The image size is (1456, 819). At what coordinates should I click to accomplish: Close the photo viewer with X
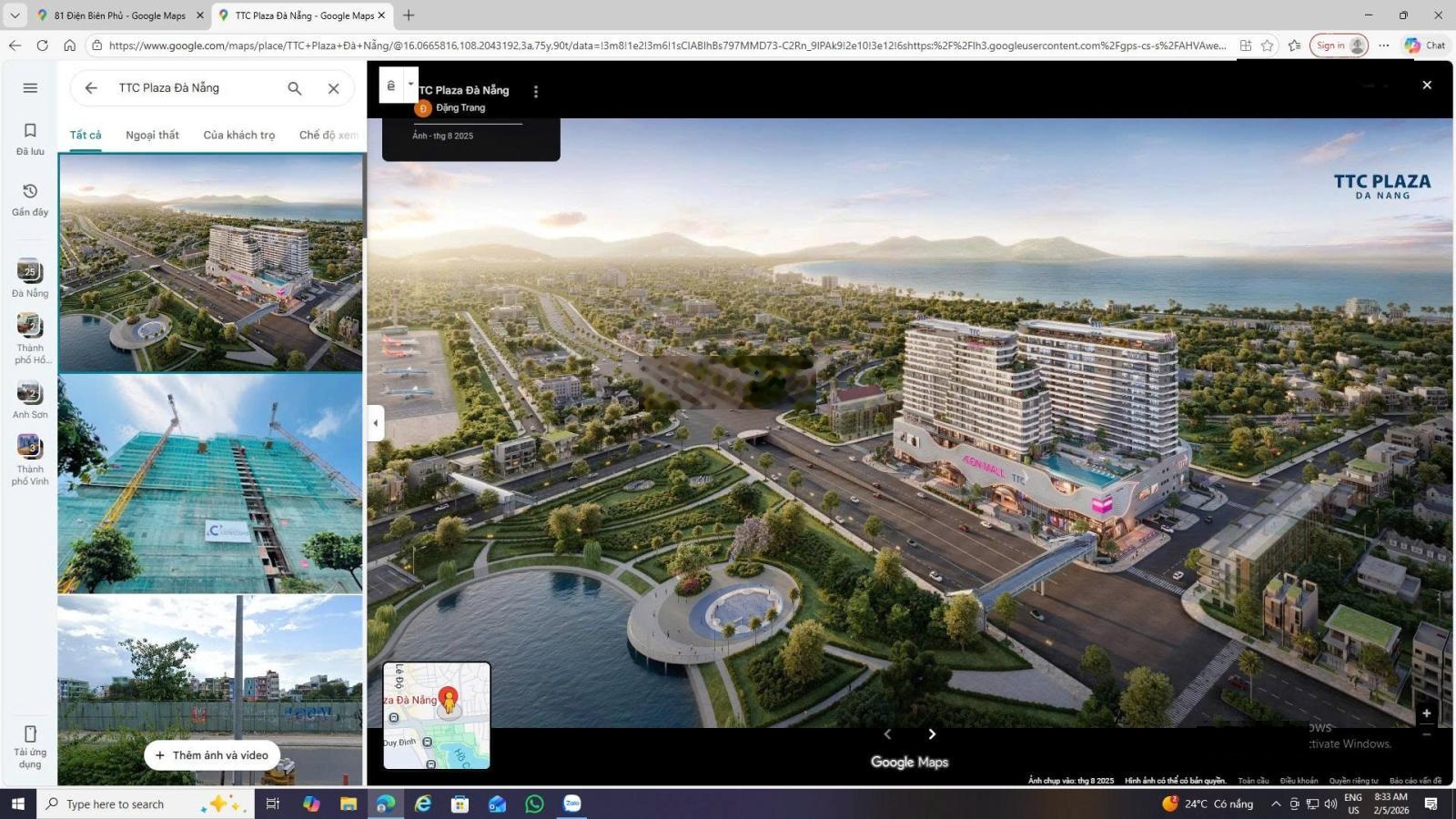coord(1426,85)
